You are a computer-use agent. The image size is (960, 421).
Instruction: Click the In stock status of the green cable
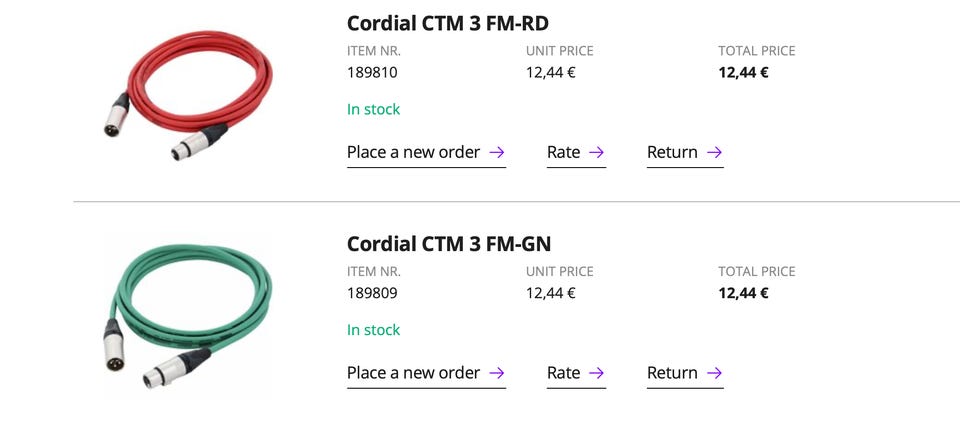(373, 330)
